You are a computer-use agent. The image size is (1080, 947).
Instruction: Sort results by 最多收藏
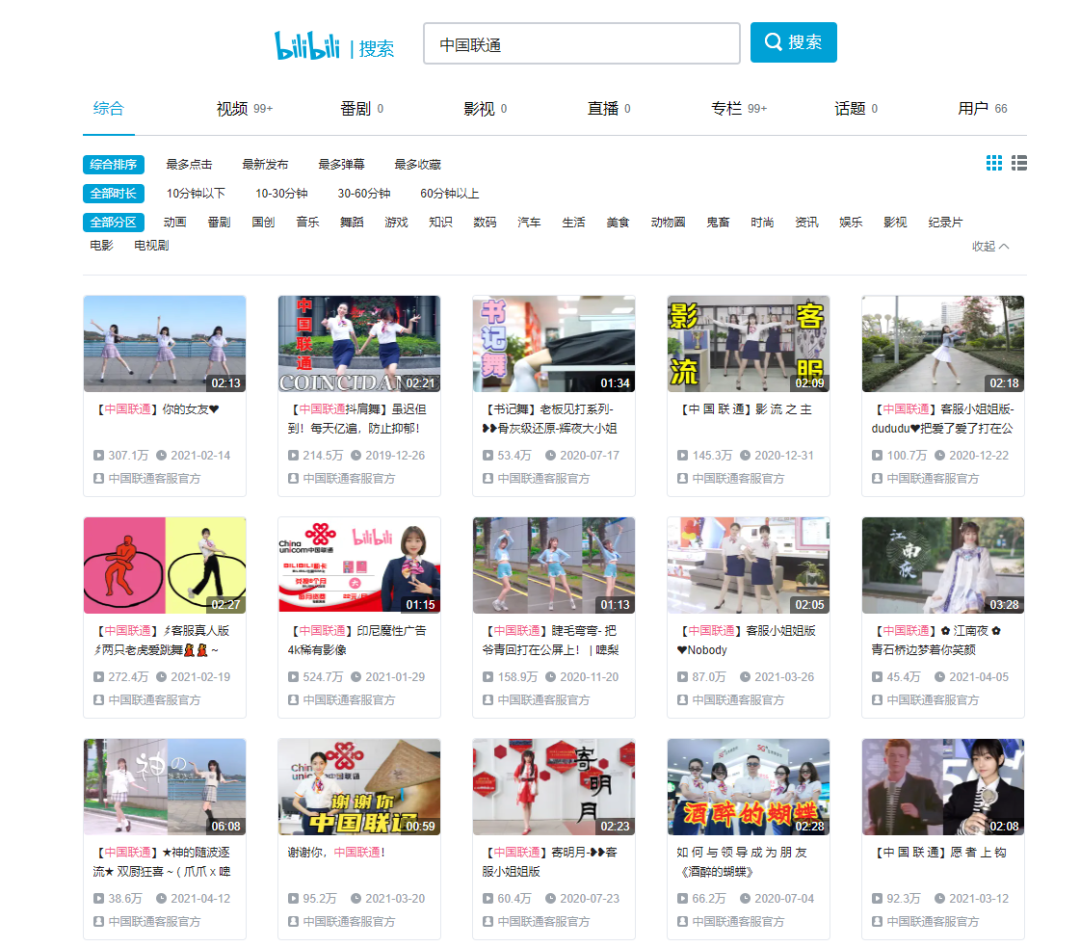click(417, 165)
